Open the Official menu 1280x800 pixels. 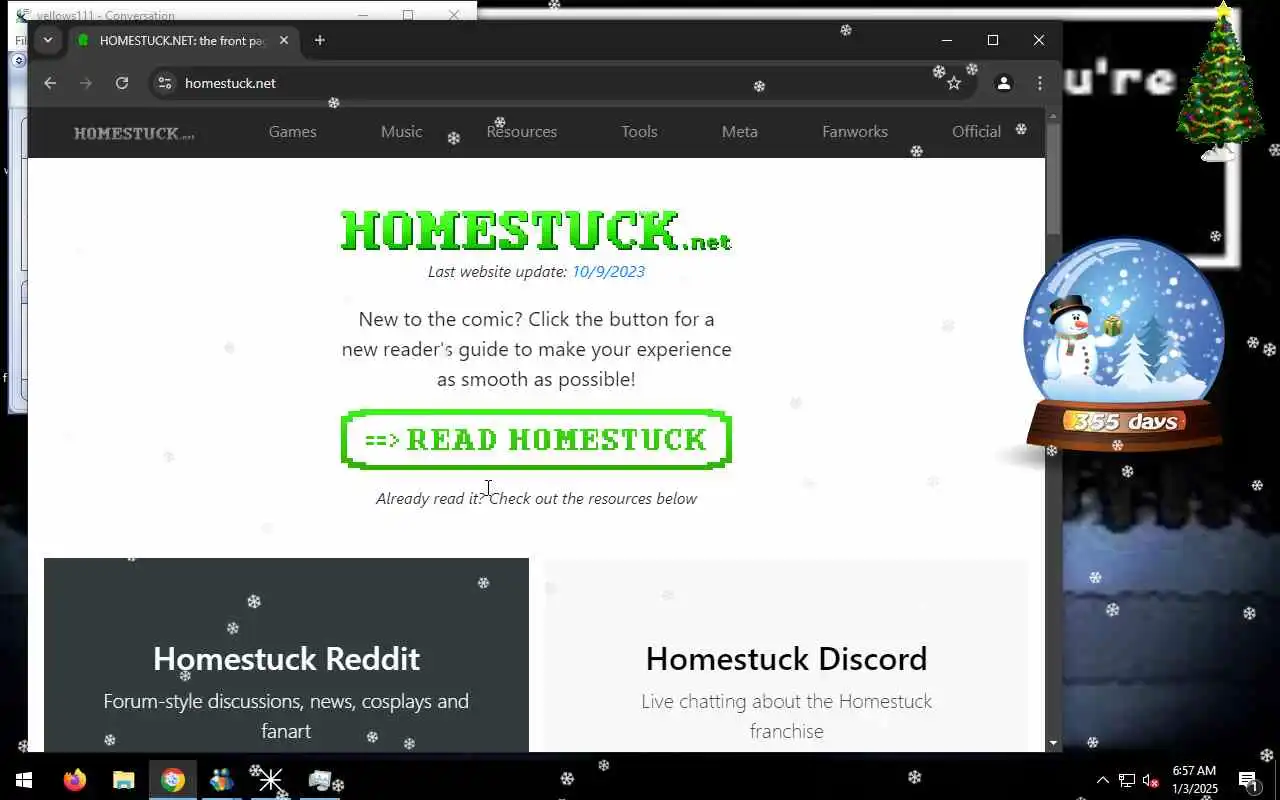(x=976, y=132)
